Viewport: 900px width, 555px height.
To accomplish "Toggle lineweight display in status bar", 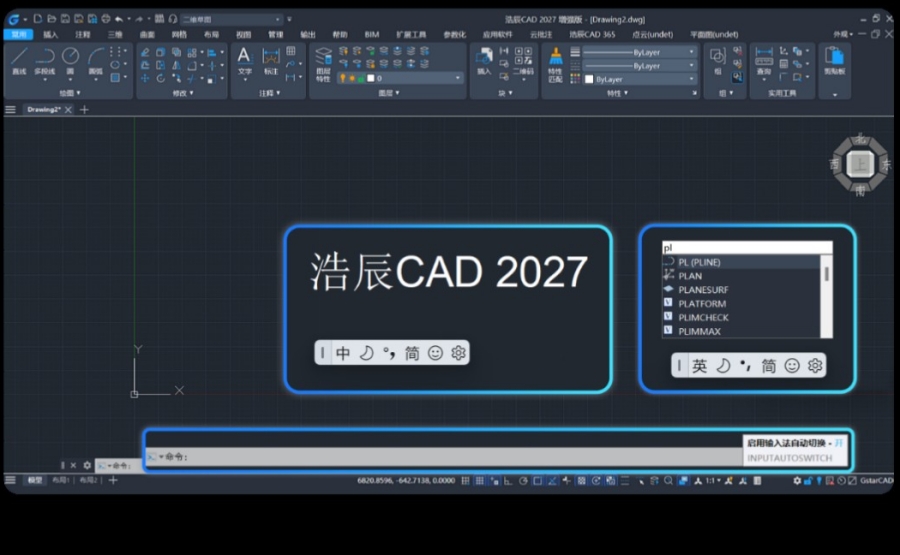I will (624, 480).
